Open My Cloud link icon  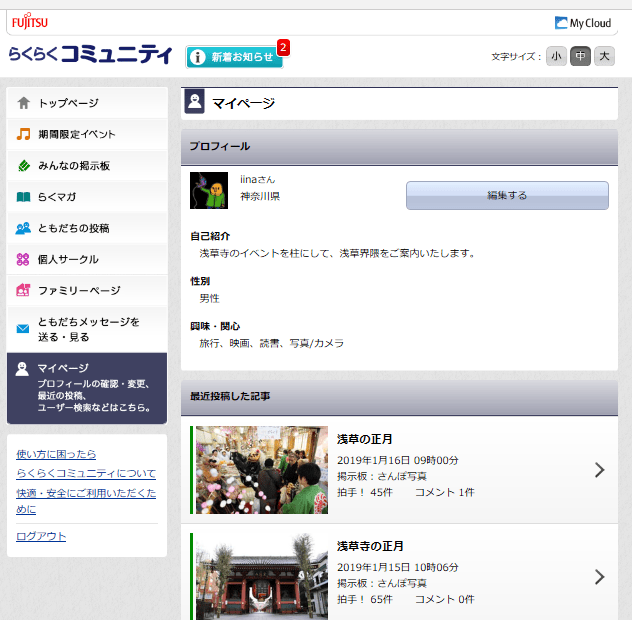[561, 23]
